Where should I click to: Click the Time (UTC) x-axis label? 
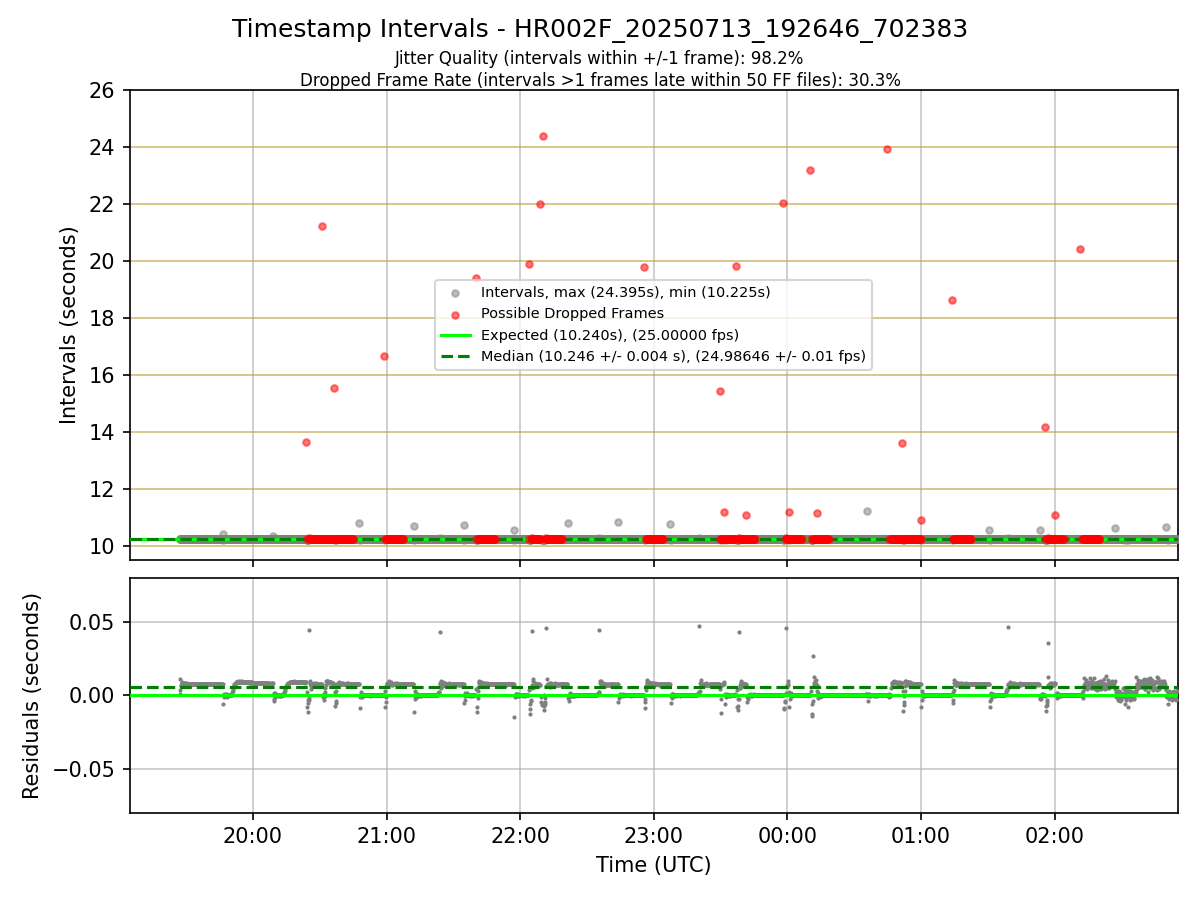point(653,865)
